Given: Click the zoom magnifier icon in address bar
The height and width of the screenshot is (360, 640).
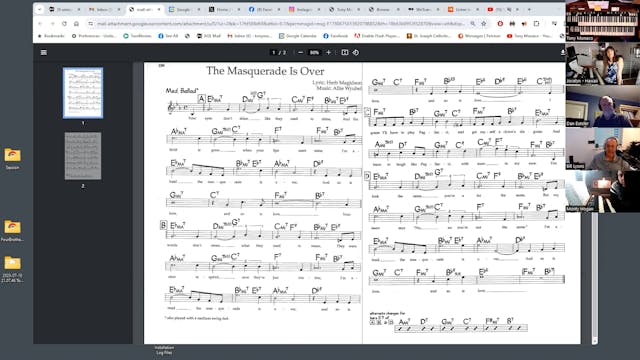Looking at the screenshot, I should pos(473,24).
